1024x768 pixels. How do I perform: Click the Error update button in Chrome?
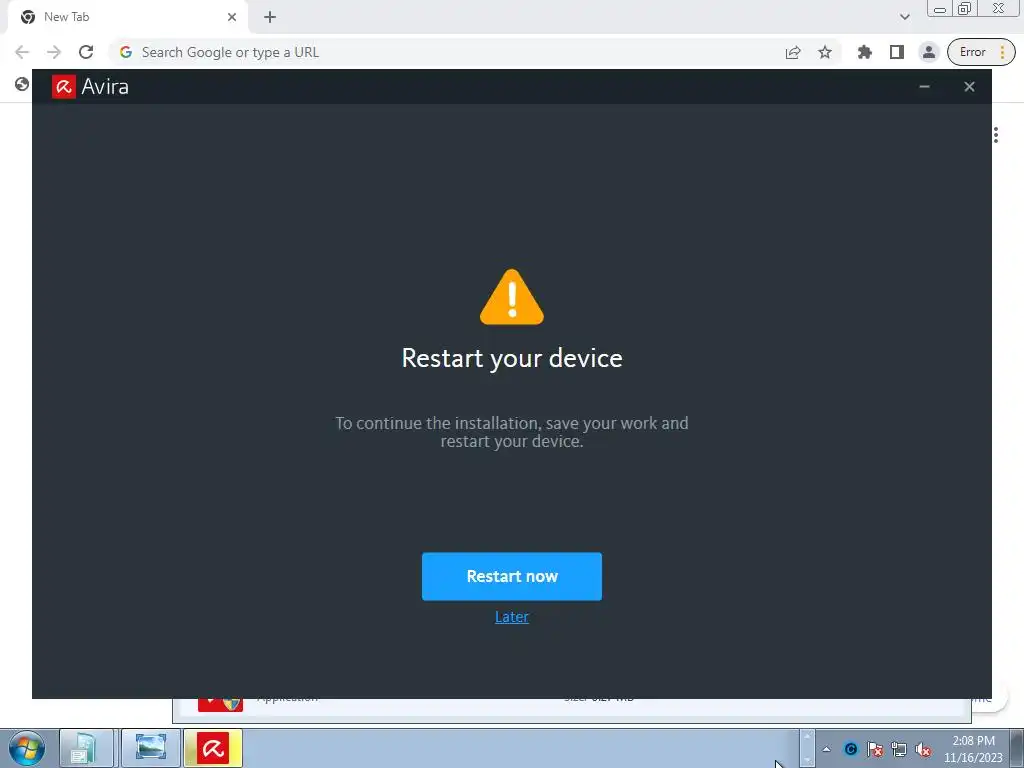tap(981, 52)
